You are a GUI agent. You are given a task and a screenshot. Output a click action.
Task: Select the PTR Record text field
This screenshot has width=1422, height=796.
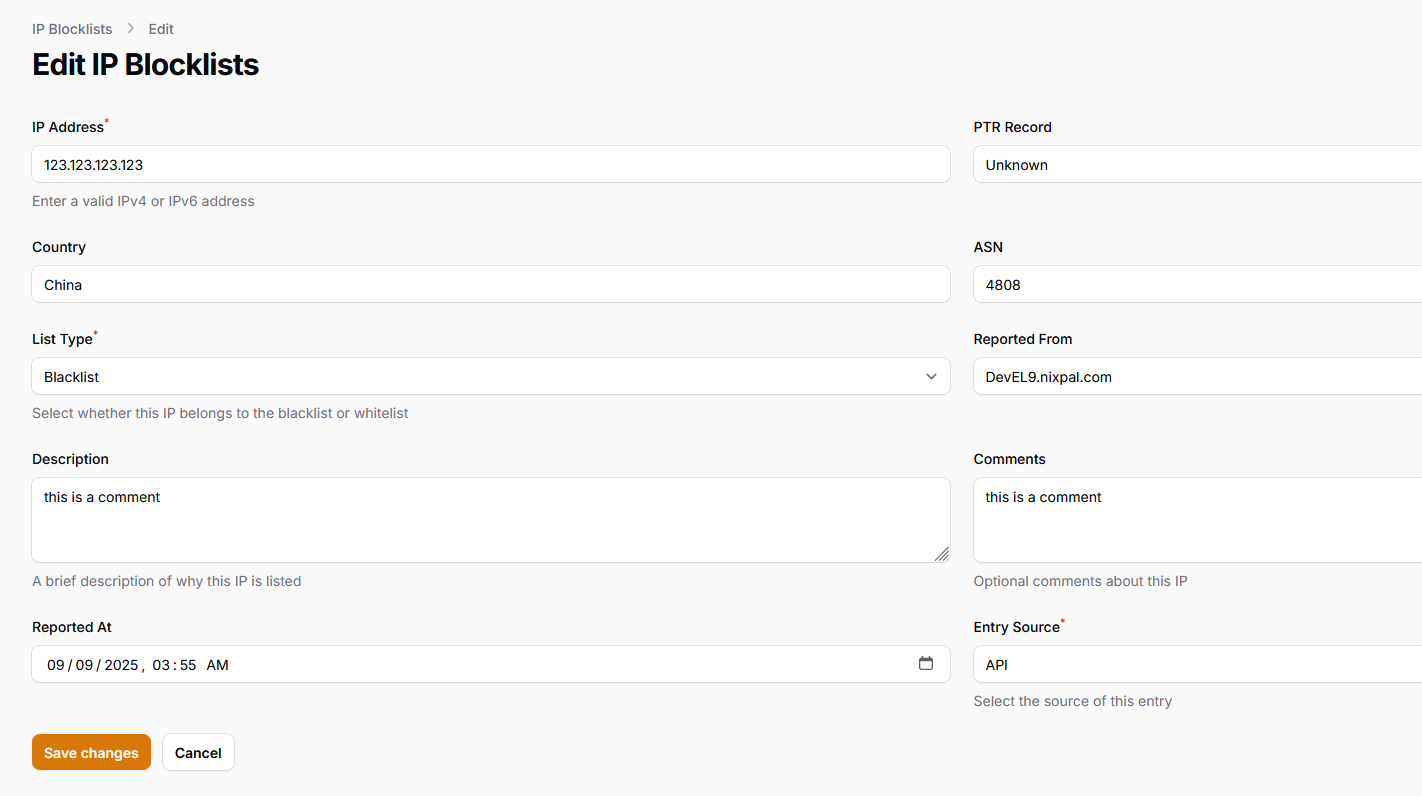[1196, 165]
